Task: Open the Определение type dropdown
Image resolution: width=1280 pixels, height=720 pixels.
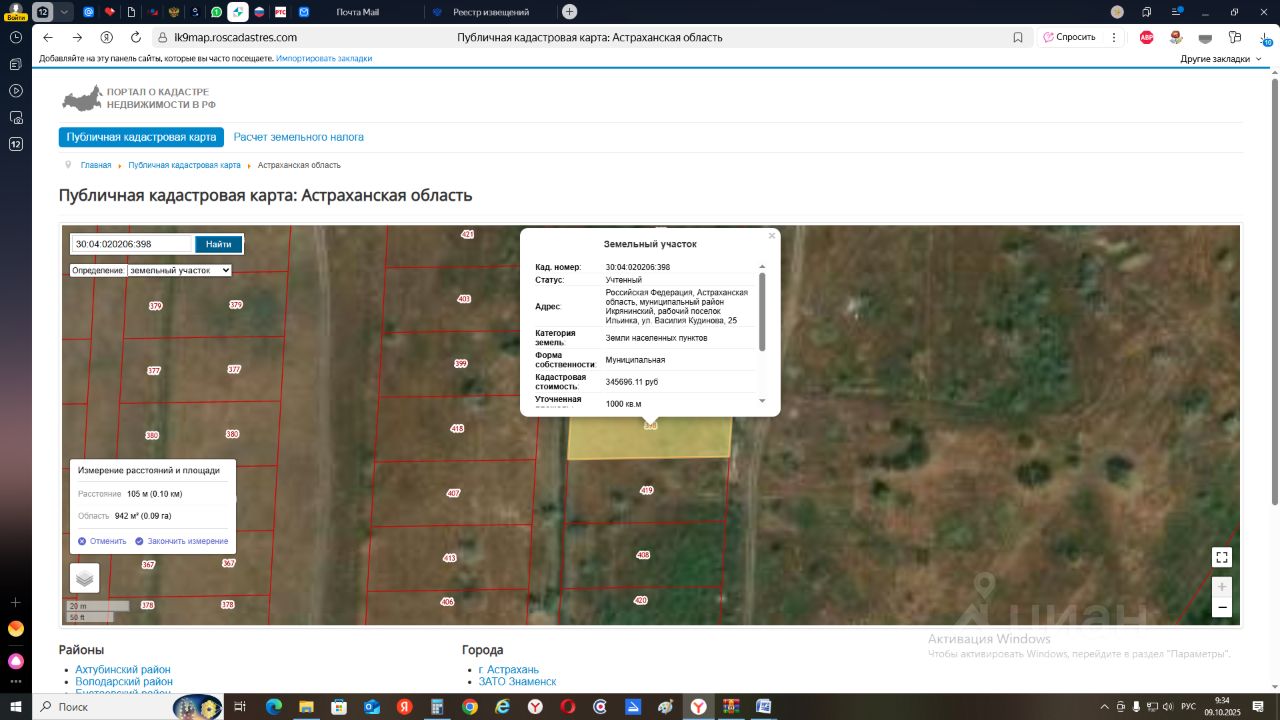Action: pyautogui.click(x=179, y=270)
